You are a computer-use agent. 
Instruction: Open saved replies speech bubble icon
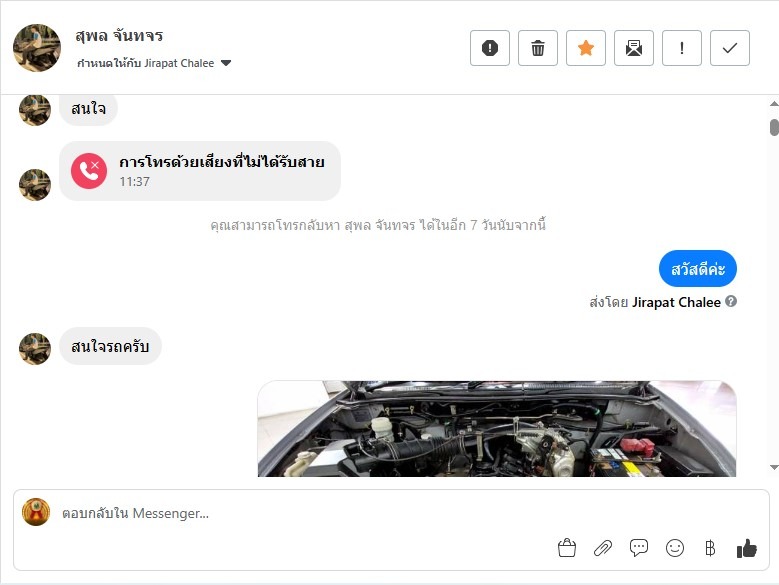[639, 548]
